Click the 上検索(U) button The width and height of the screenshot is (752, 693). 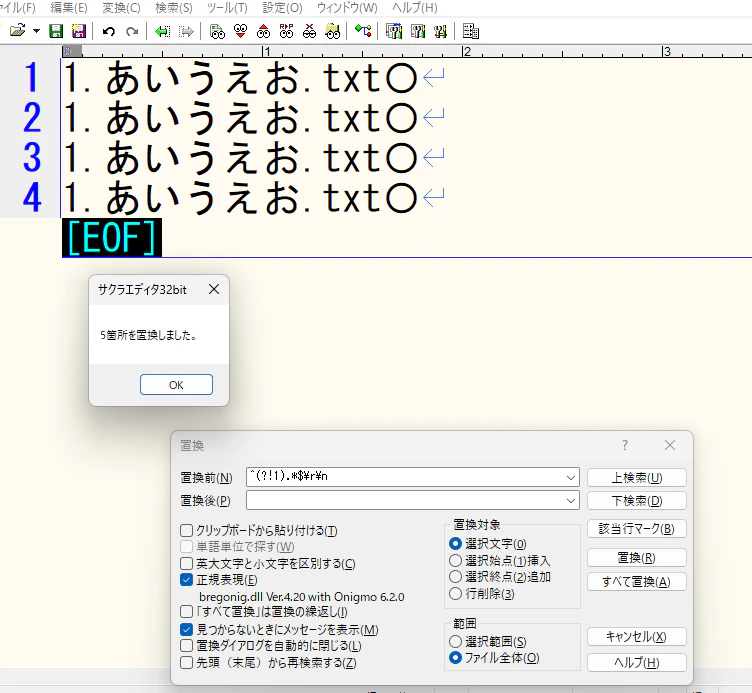click(636, 478)
